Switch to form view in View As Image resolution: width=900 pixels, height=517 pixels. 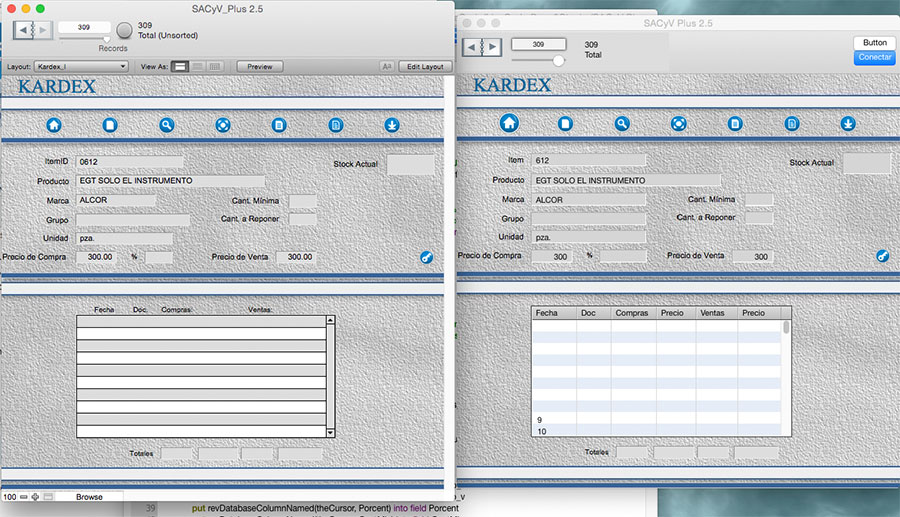point(180,66)
